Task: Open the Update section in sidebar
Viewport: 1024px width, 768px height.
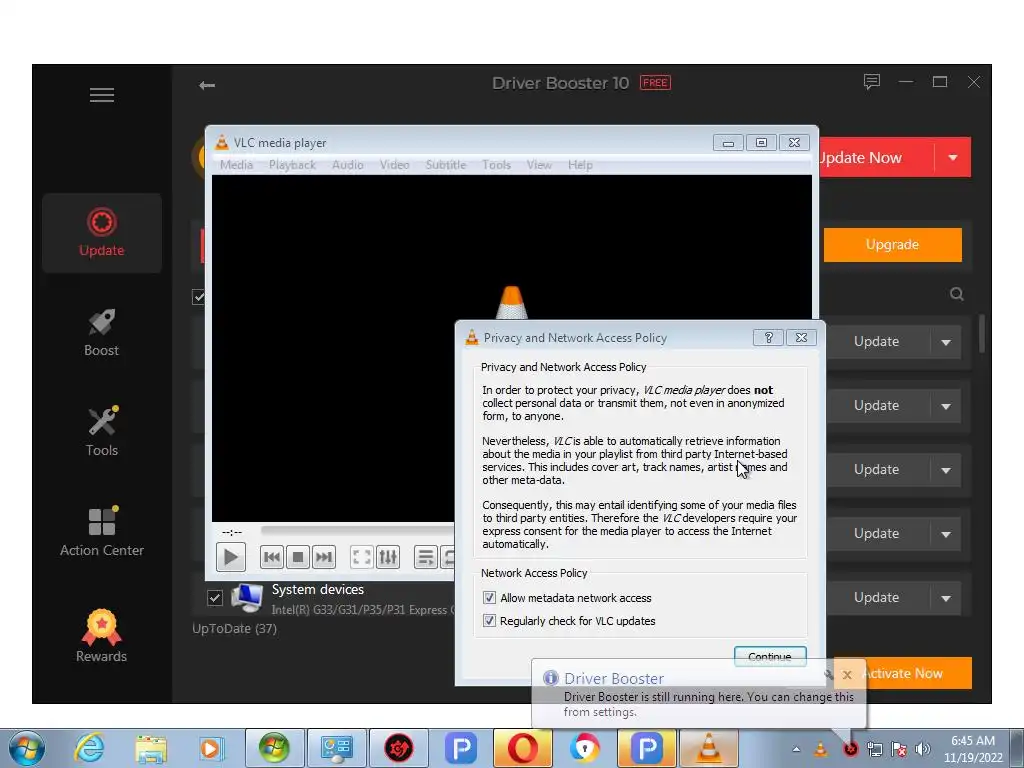Action: (101, 233)
